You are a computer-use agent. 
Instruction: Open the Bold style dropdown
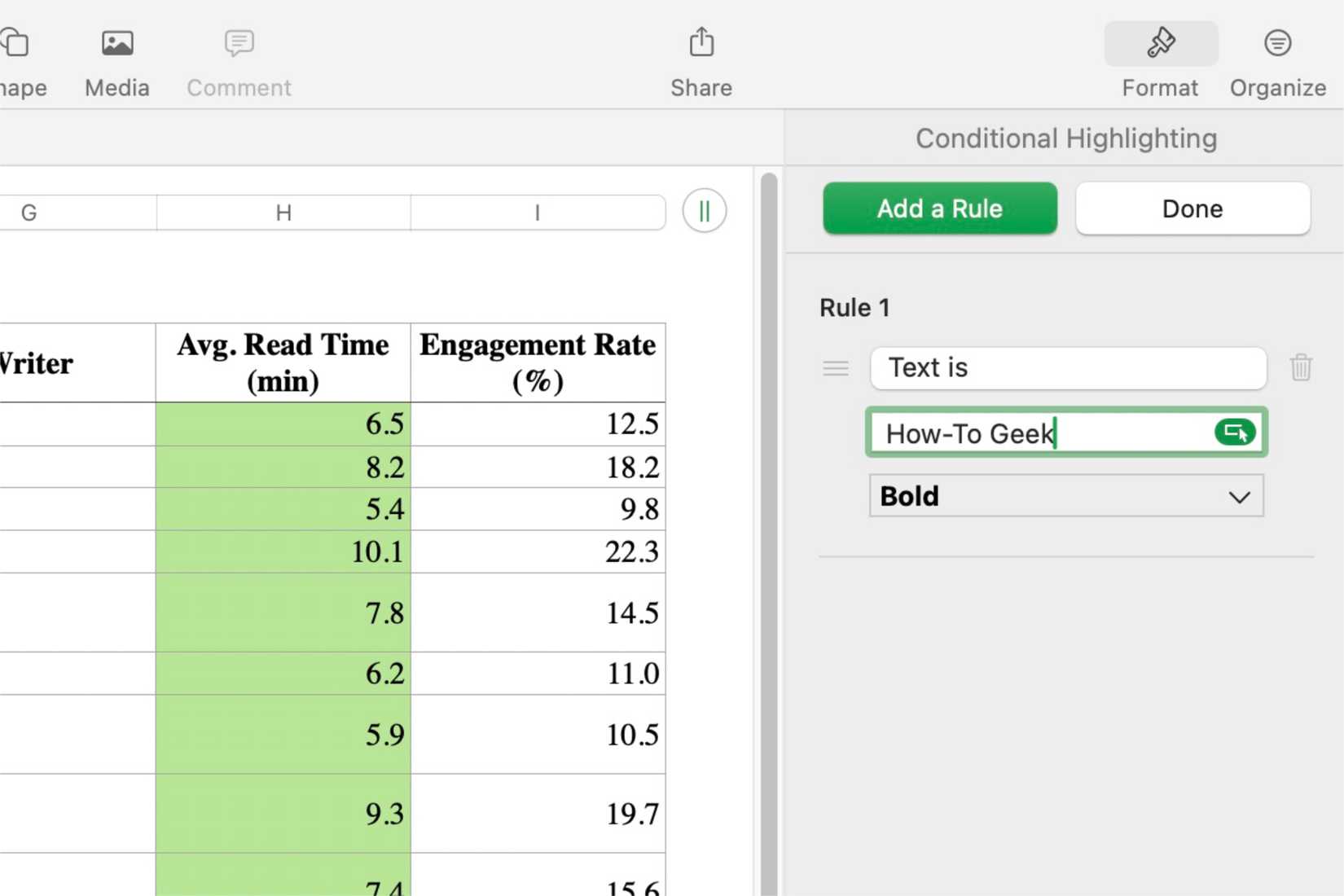[1066, 496]
